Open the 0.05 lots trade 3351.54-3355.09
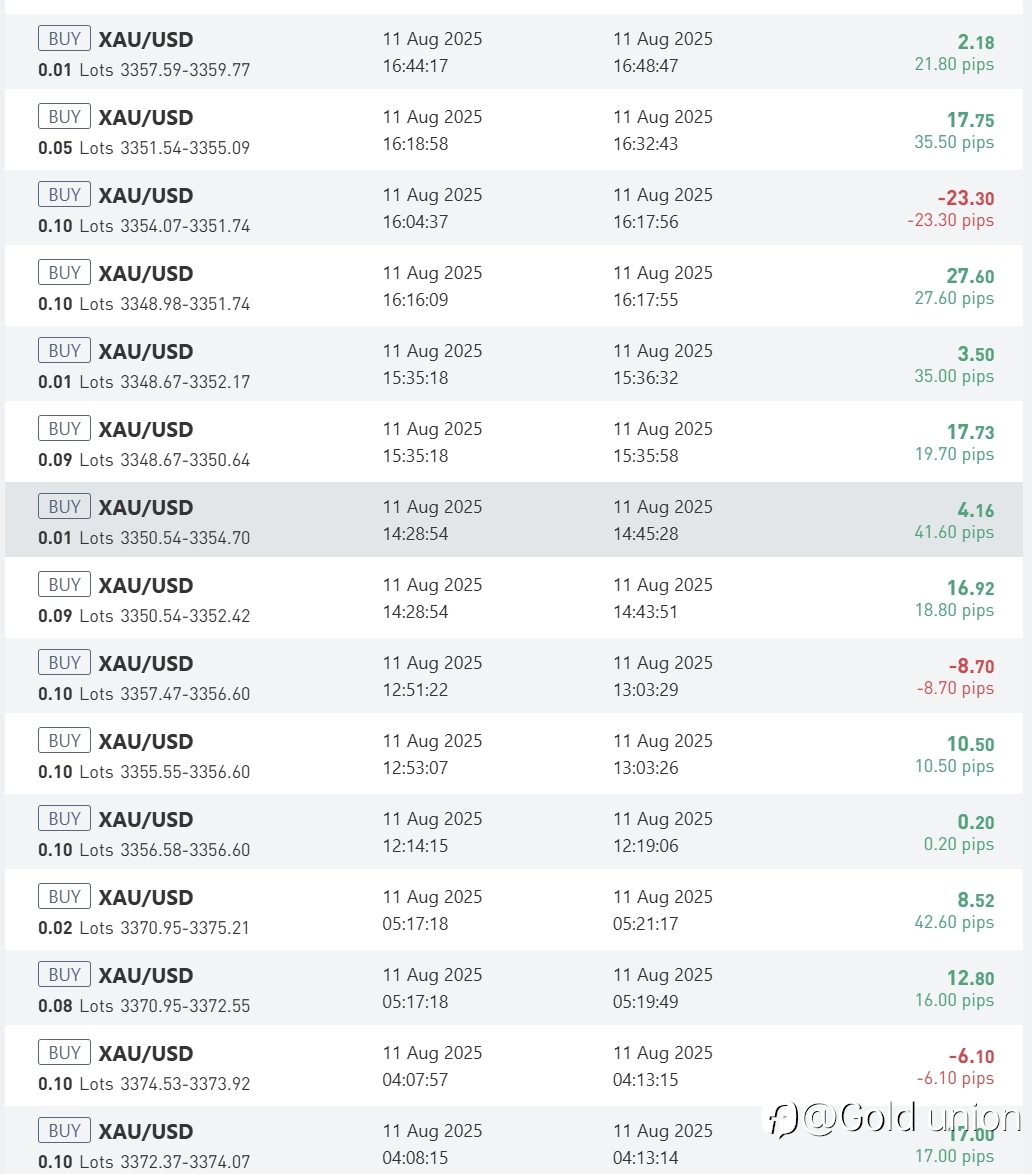 click(x=514, y=130)
